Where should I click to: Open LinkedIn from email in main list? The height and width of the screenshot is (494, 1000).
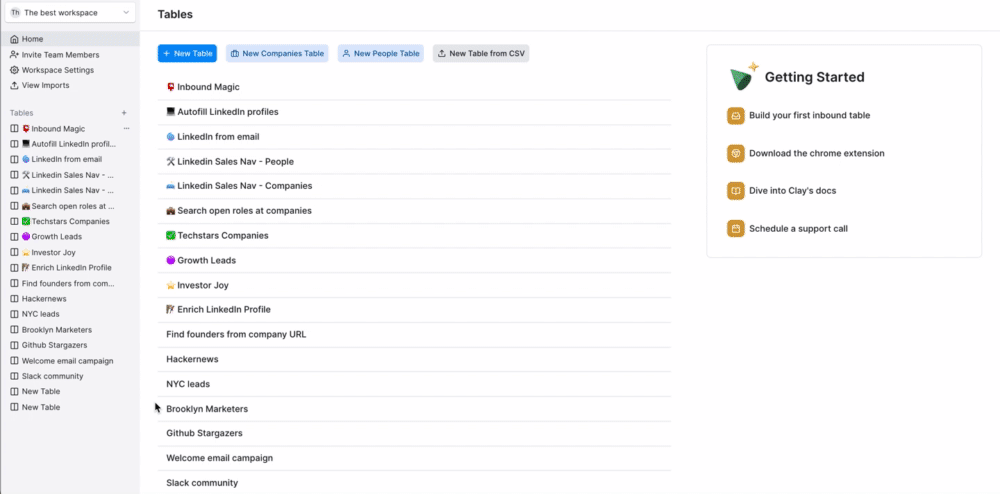(x=415, y=137)
